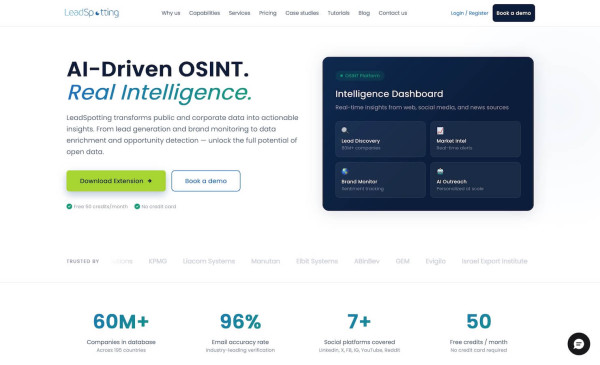Click the 96% statistic
Image resolution: width=600 pixels, height=365 pixels.
240,321
